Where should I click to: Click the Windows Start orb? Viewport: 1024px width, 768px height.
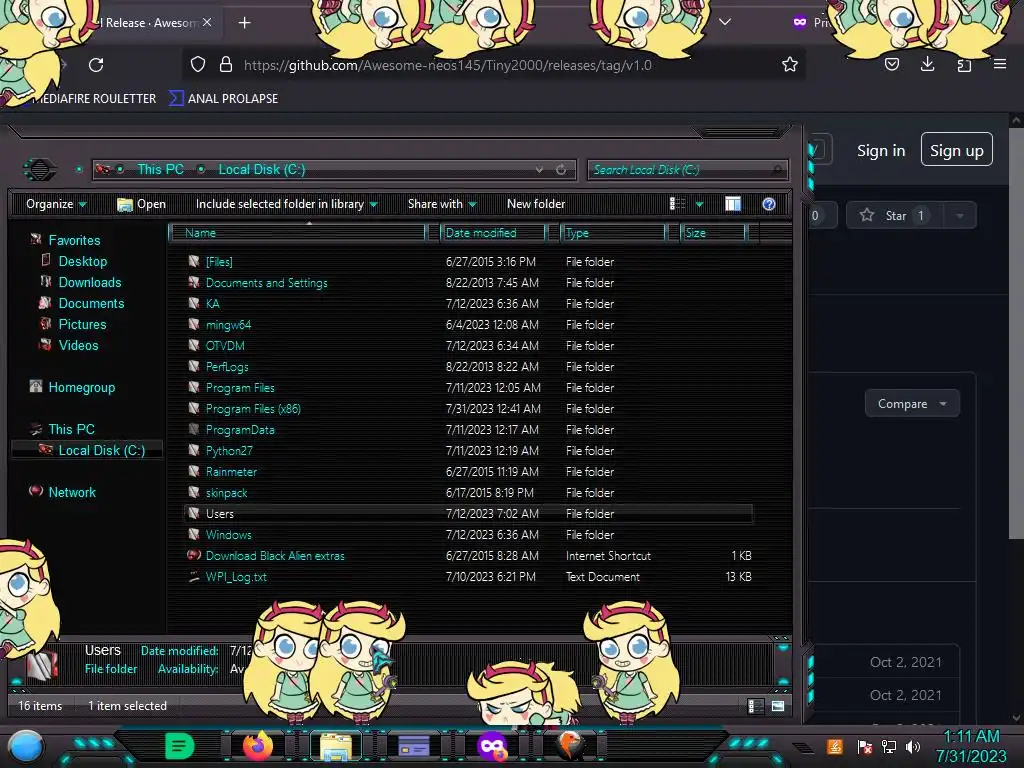click(x=26, y=747)
